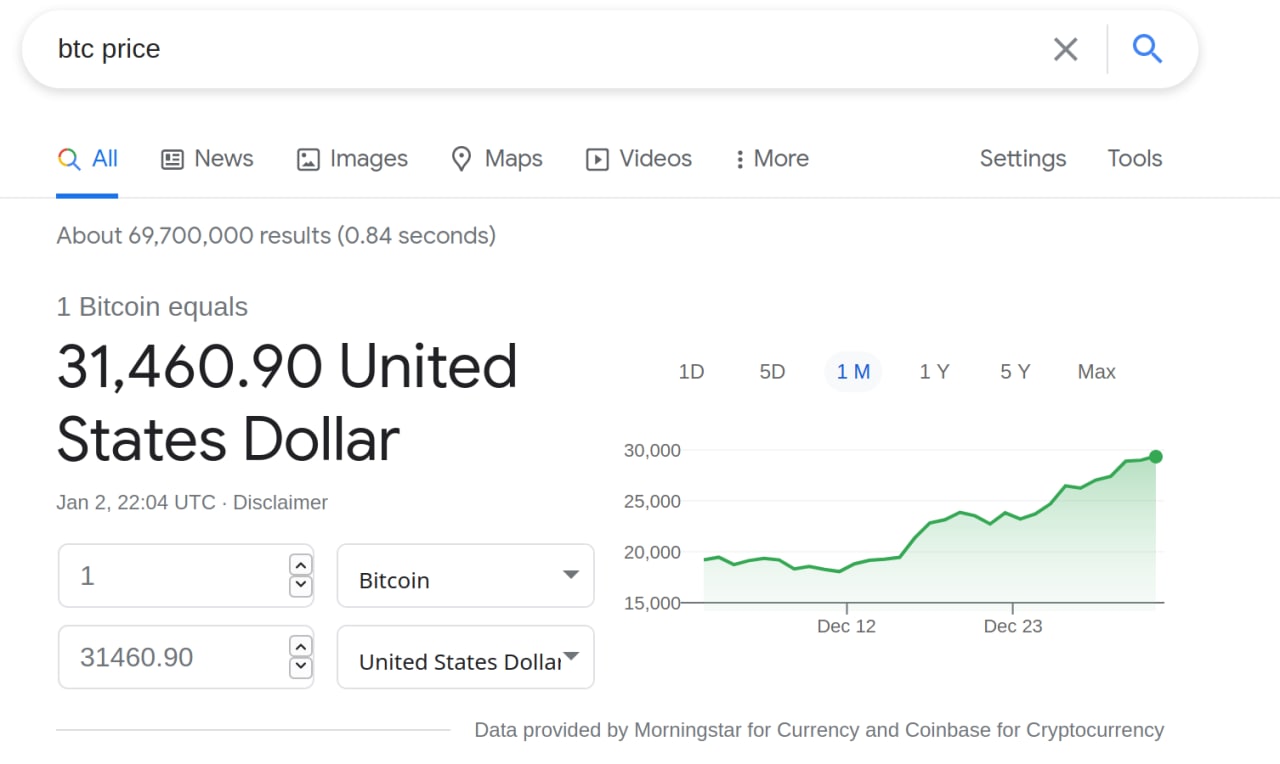The height and width of the screenshot is (764, 1280).
Task: Open the News results tab
Action: click(x=208, y=159)
